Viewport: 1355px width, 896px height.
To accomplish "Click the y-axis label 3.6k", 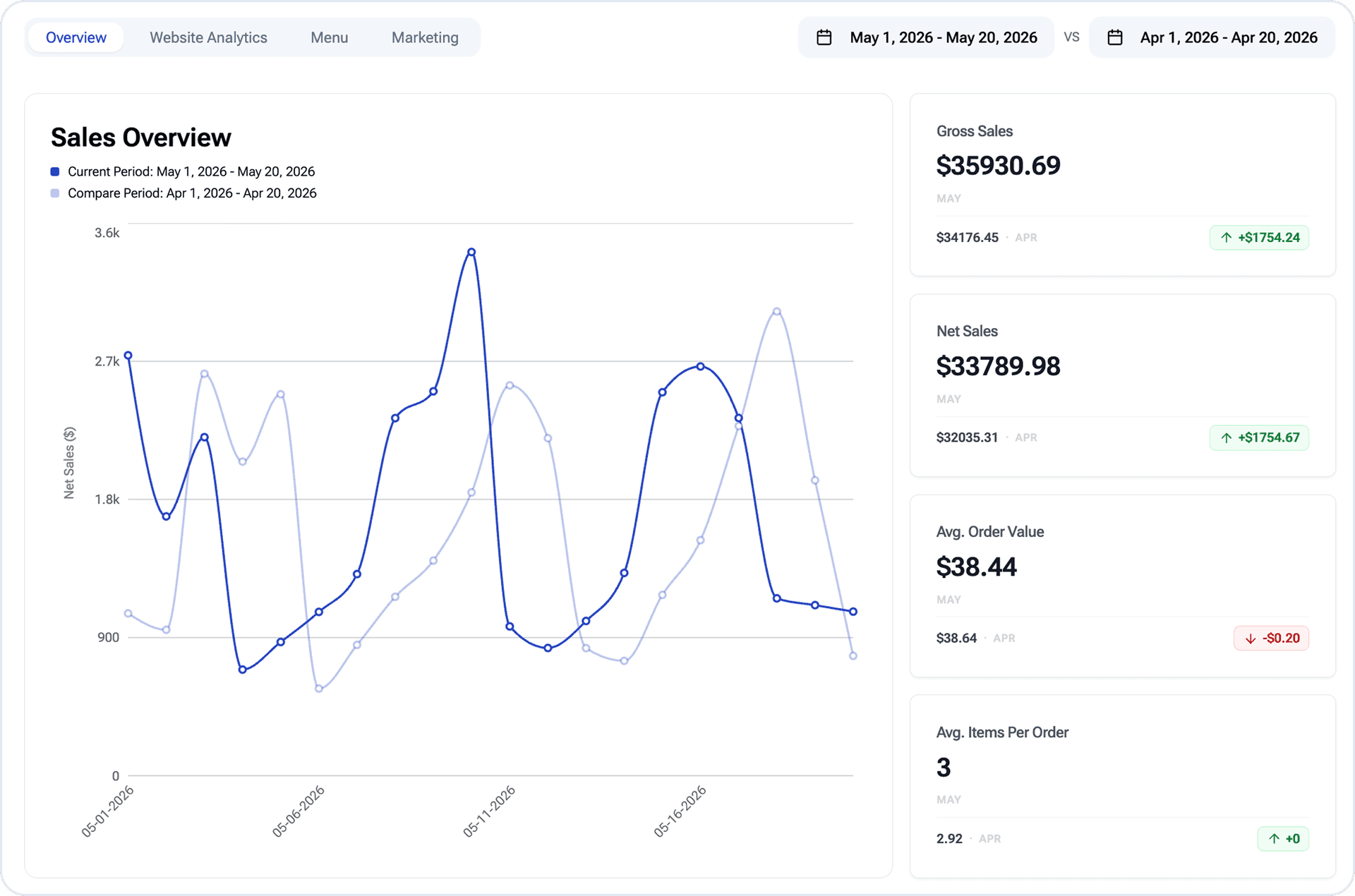I will point(107,233).
